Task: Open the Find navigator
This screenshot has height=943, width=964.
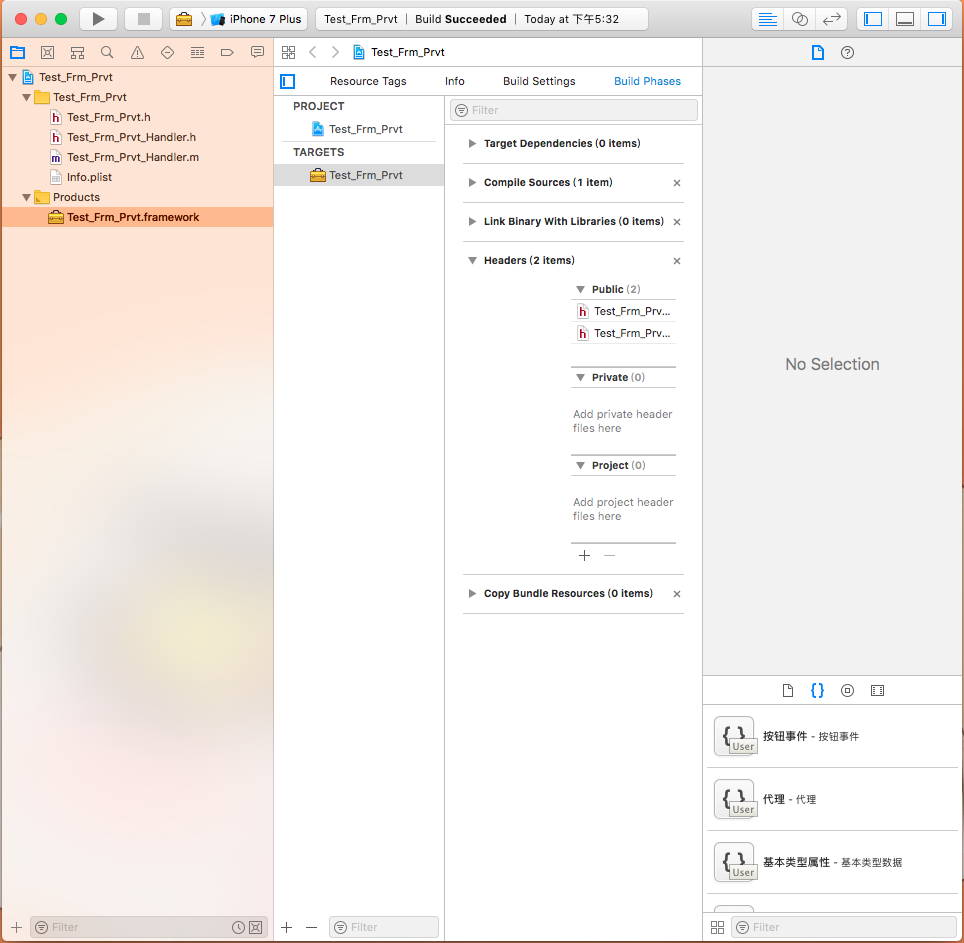Action: [107, 52]
